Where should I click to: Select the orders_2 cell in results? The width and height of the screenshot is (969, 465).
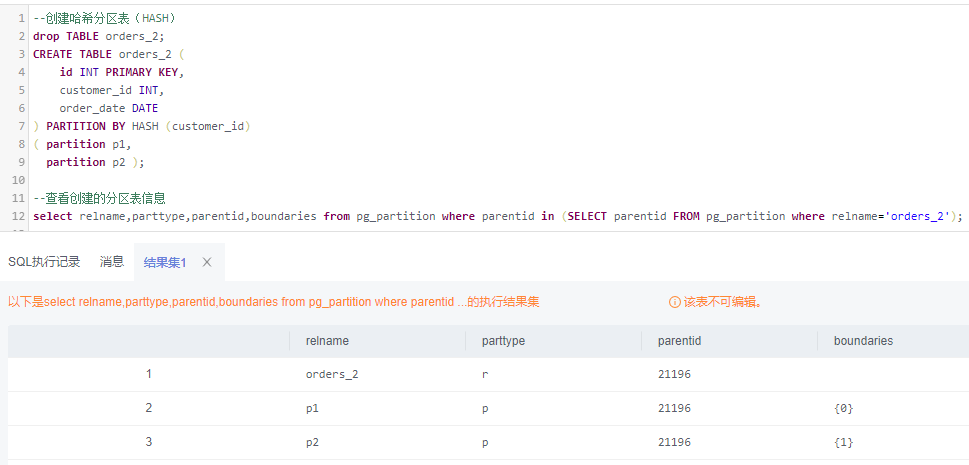[x=331, y=374]
